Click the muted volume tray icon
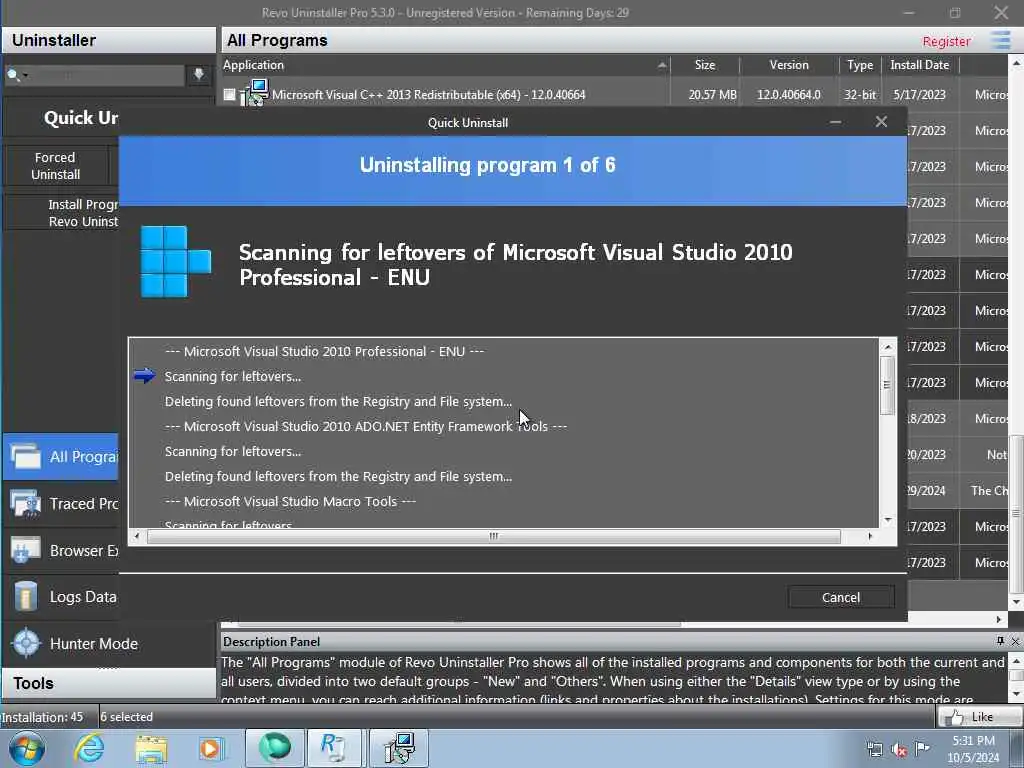 (899, 750)
